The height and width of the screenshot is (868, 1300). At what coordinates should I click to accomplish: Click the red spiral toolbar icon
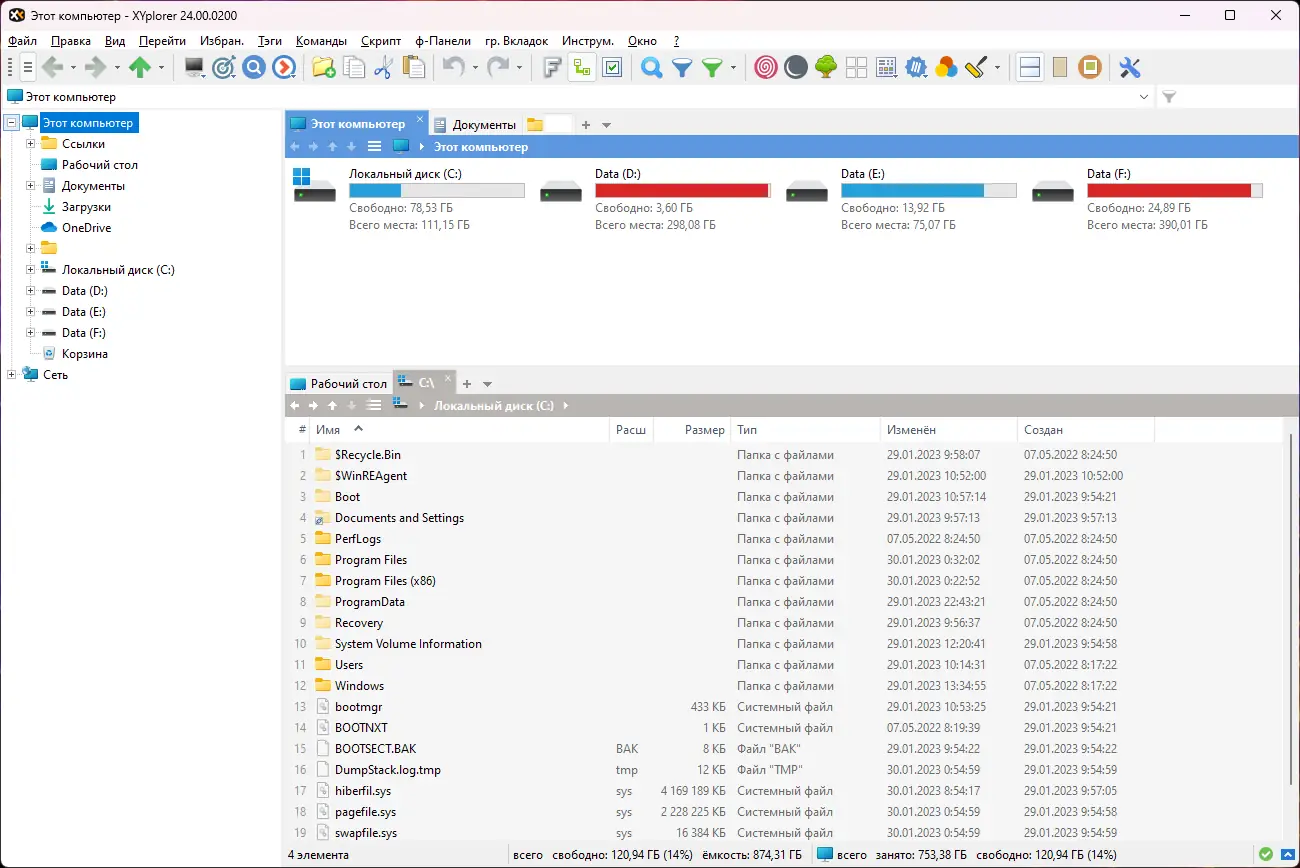[x=766, y=68]
